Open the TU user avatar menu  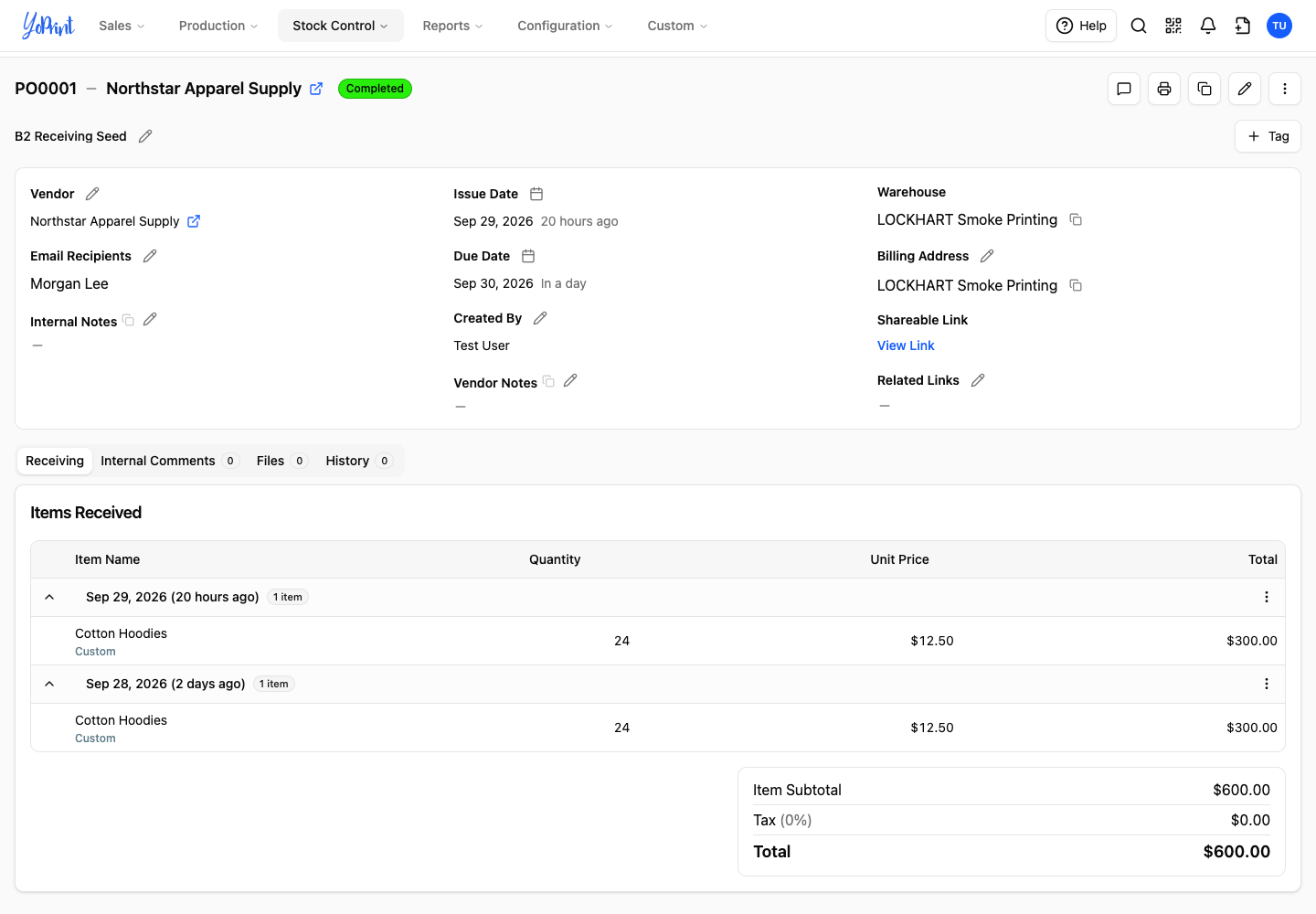tap(1279, 26)
